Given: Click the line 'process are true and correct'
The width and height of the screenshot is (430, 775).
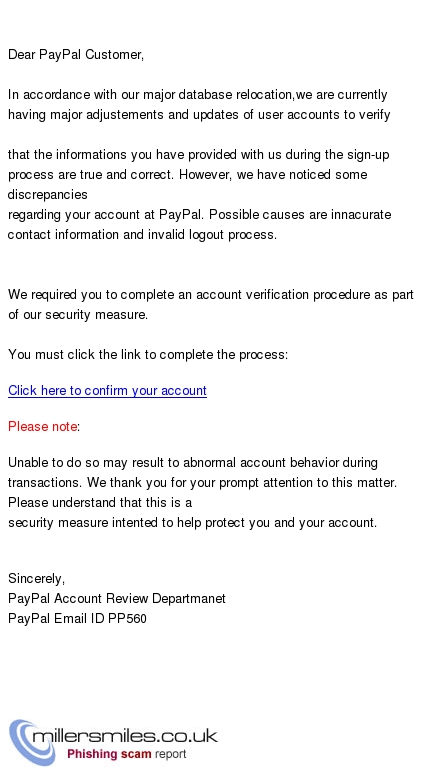Looking at the screenshot, I should [x=187, y=174].
